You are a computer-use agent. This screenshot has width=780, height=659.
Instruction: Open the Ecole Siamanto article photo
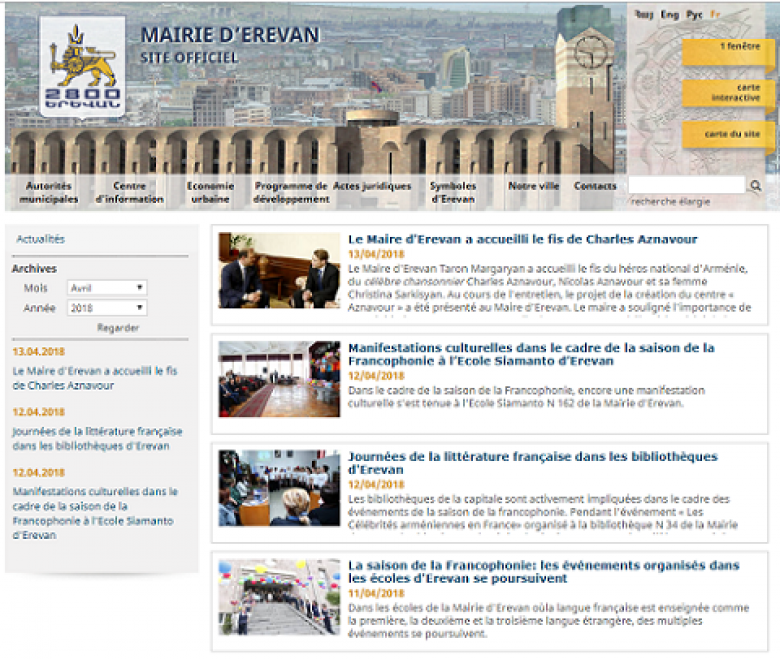click(279, 378)
